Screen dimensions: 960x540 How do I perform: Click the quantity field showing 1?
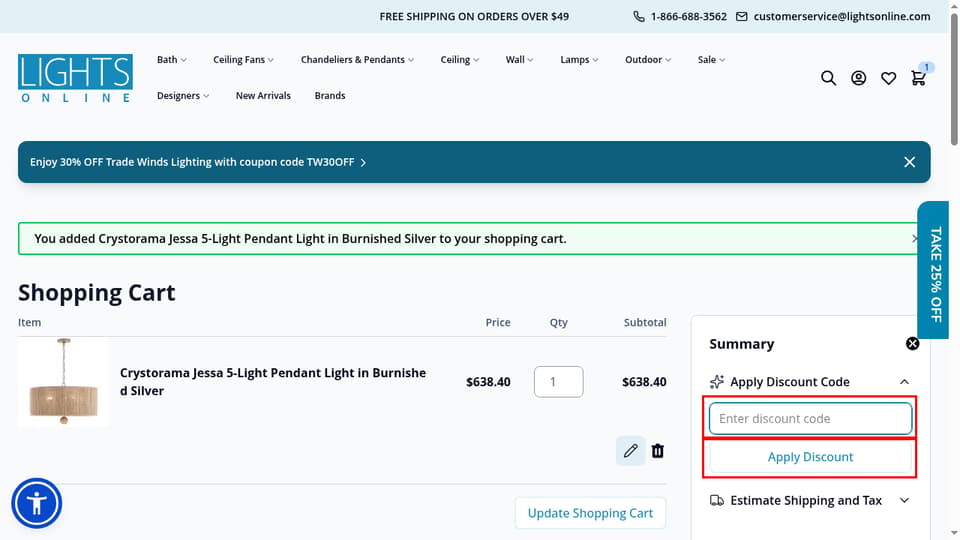558,382
